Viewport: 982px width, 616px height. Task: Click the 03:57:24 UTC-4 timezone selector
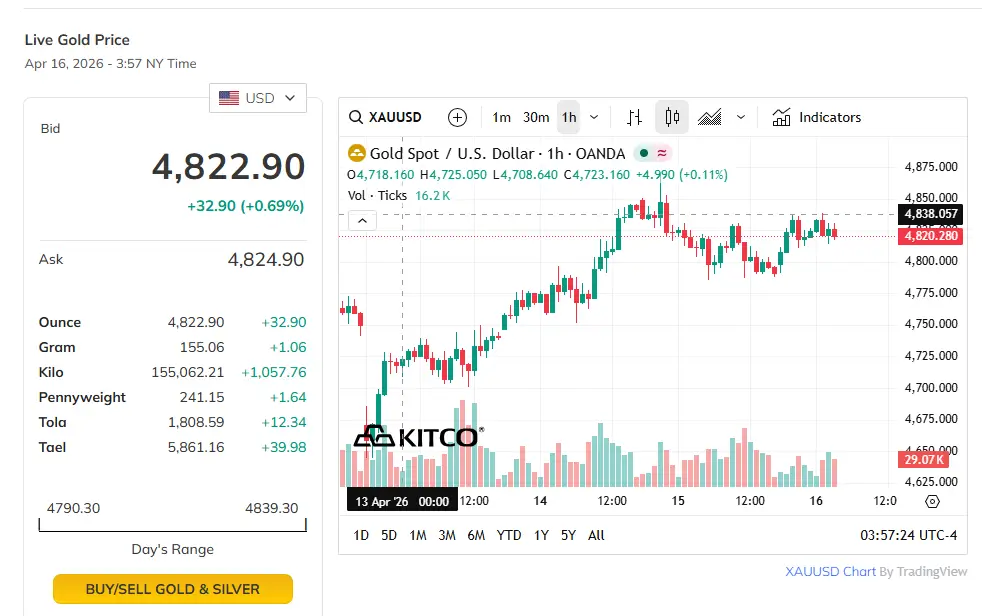pos(908,536)
